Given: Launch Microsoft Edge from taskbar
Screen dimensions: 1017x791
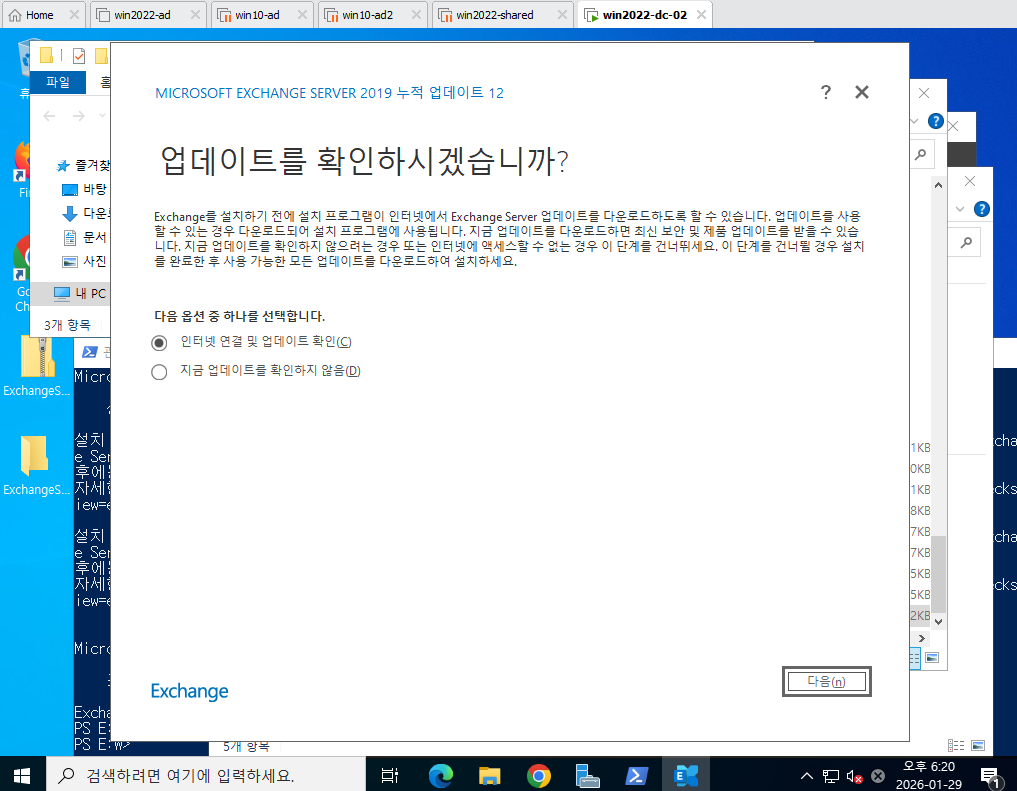Looking at the screenshot, I should 441,775.
